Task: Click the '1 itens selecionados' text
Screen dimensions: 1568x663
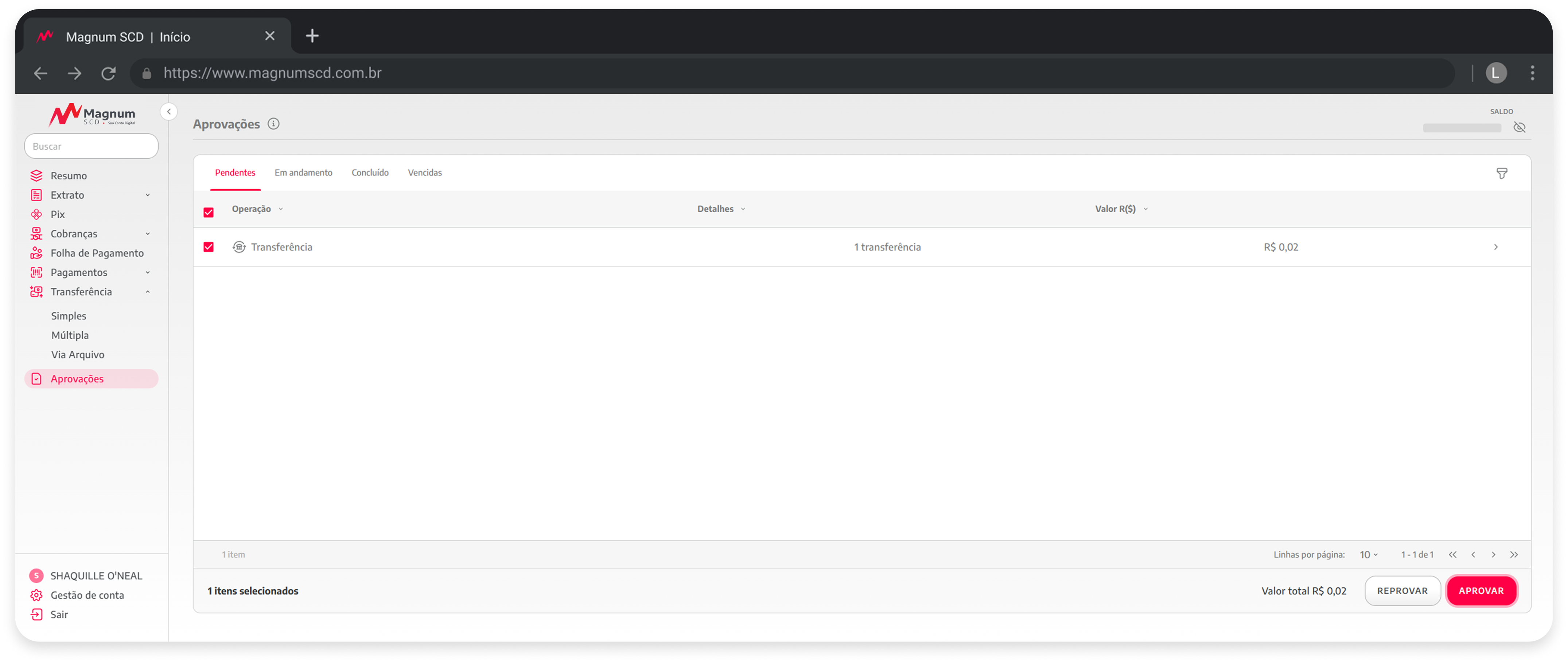Action: coord(253,591)
